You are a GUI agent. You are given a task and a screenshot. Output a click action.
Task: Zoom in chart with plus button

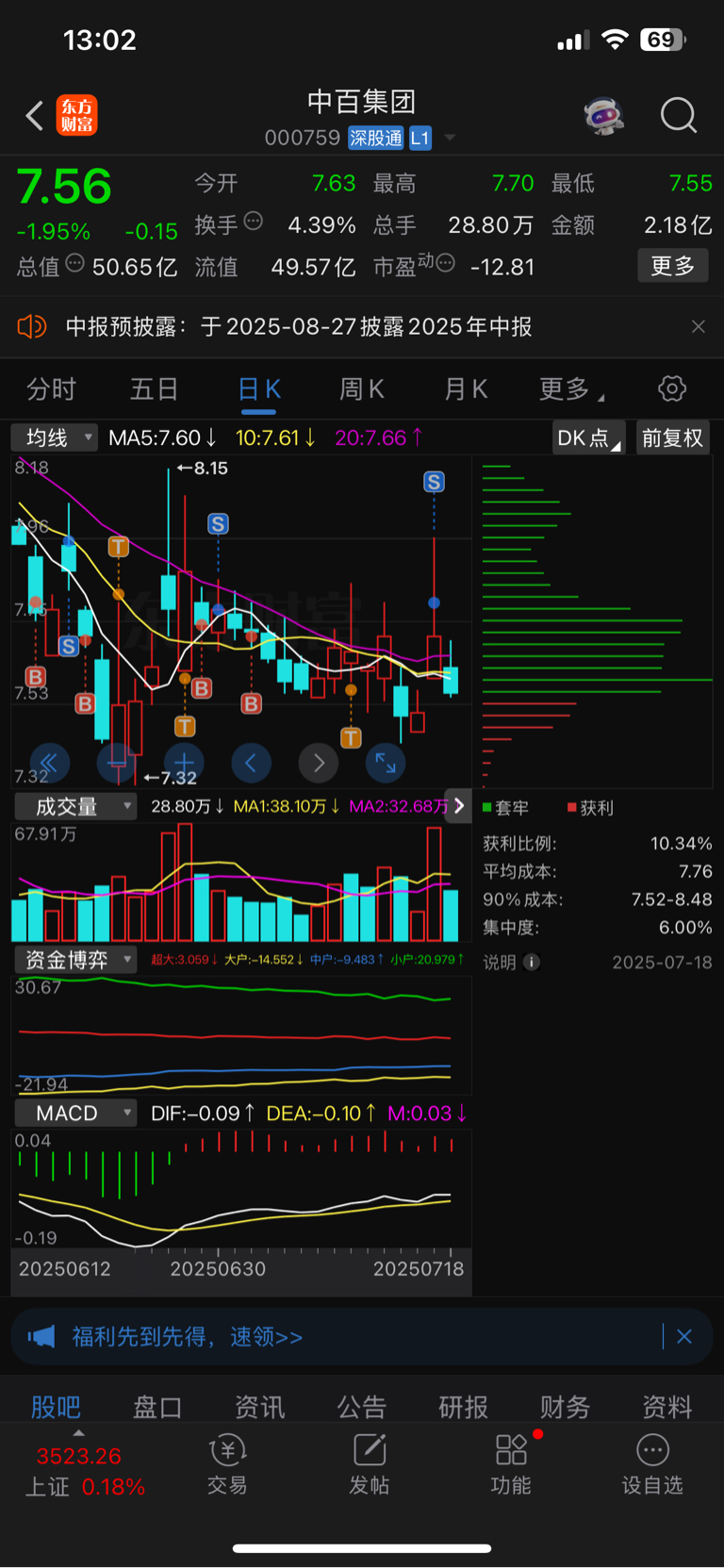click(184, 763)
